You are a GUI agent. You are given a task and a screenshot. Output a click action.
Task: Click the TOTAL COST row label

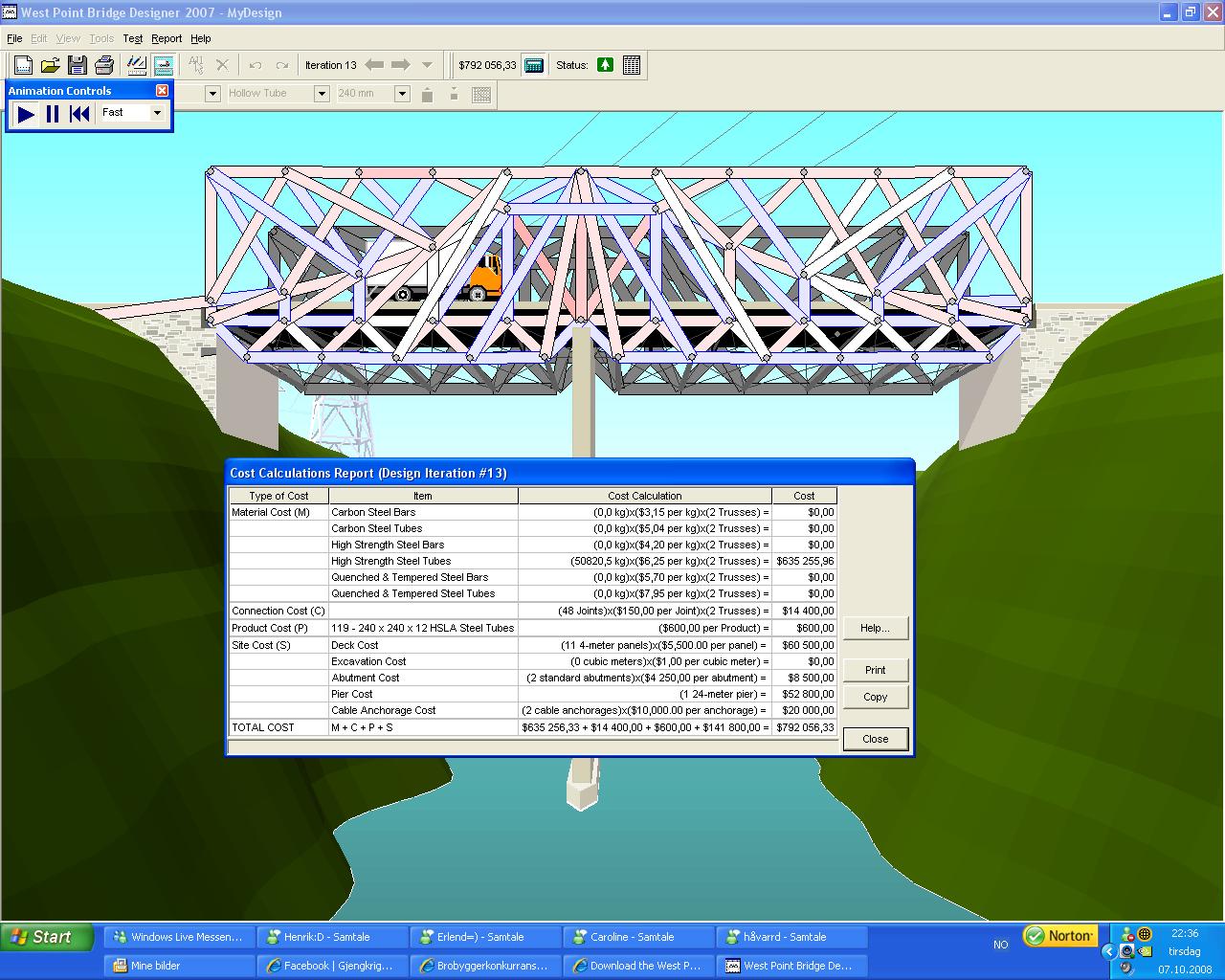click(278, 727)
